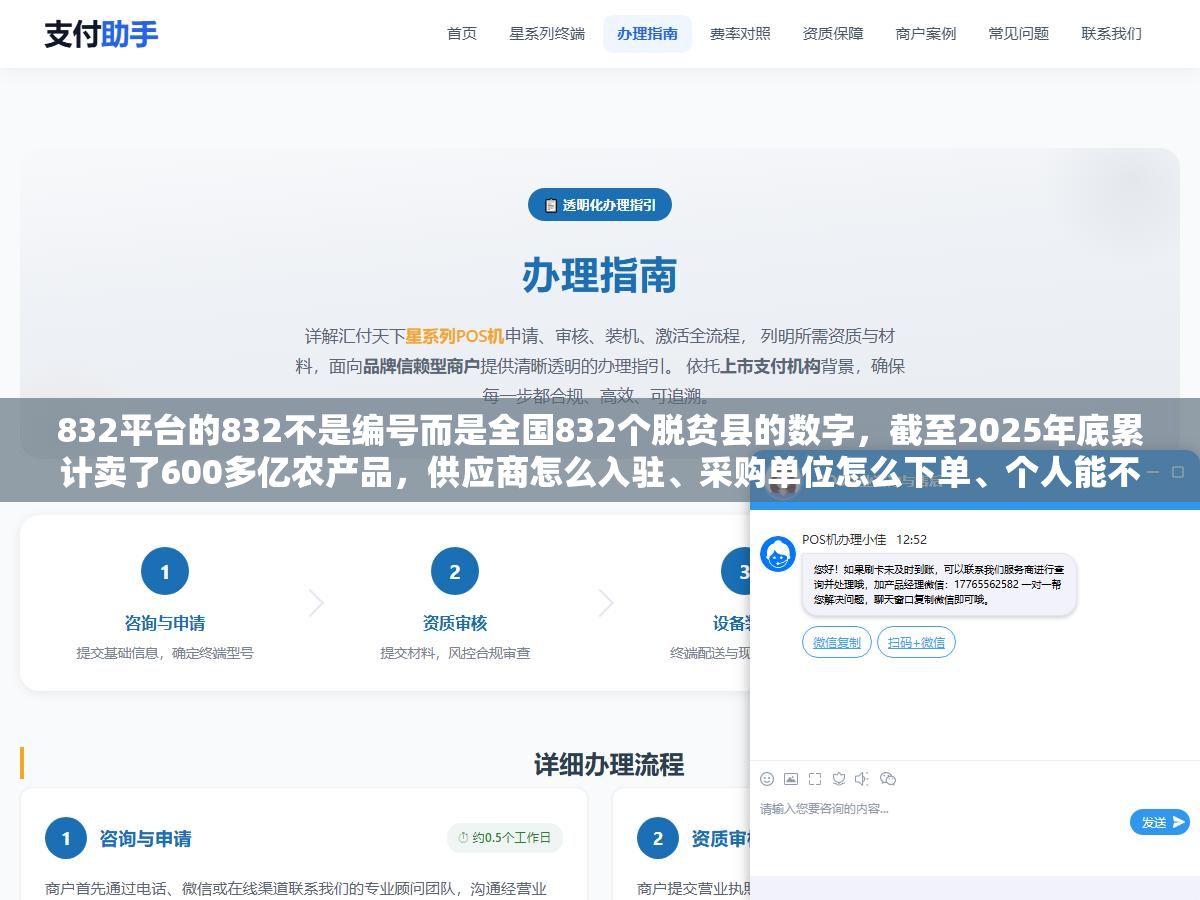Click the chat message bubble text

click(939, 584)
